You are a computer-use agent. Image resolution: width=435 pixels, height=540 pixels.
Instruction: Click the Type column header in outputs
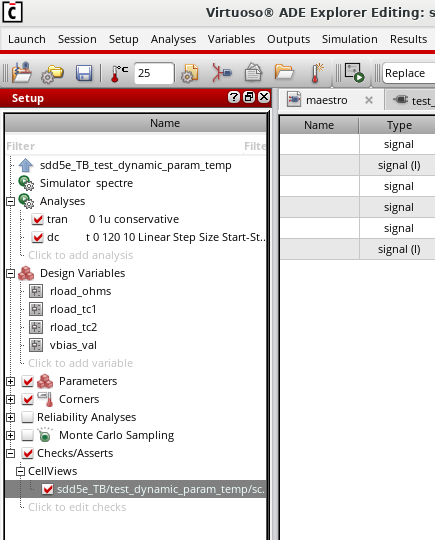[397, 125]
